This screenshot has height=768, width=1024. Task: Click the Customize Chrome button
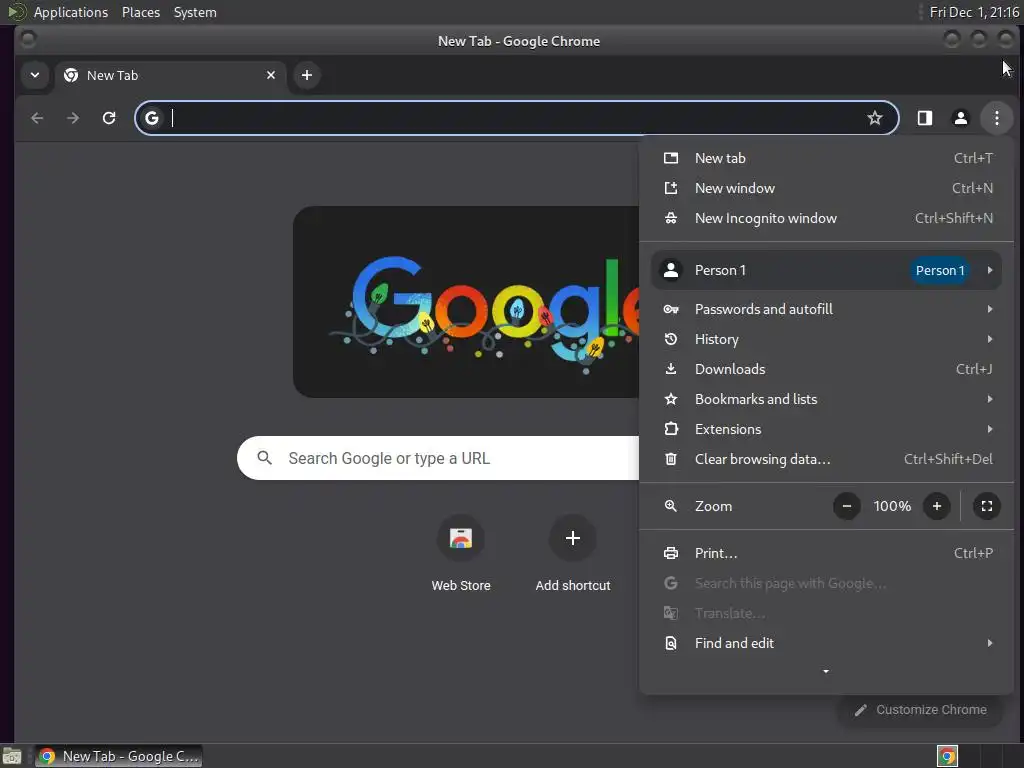(921, 710)
